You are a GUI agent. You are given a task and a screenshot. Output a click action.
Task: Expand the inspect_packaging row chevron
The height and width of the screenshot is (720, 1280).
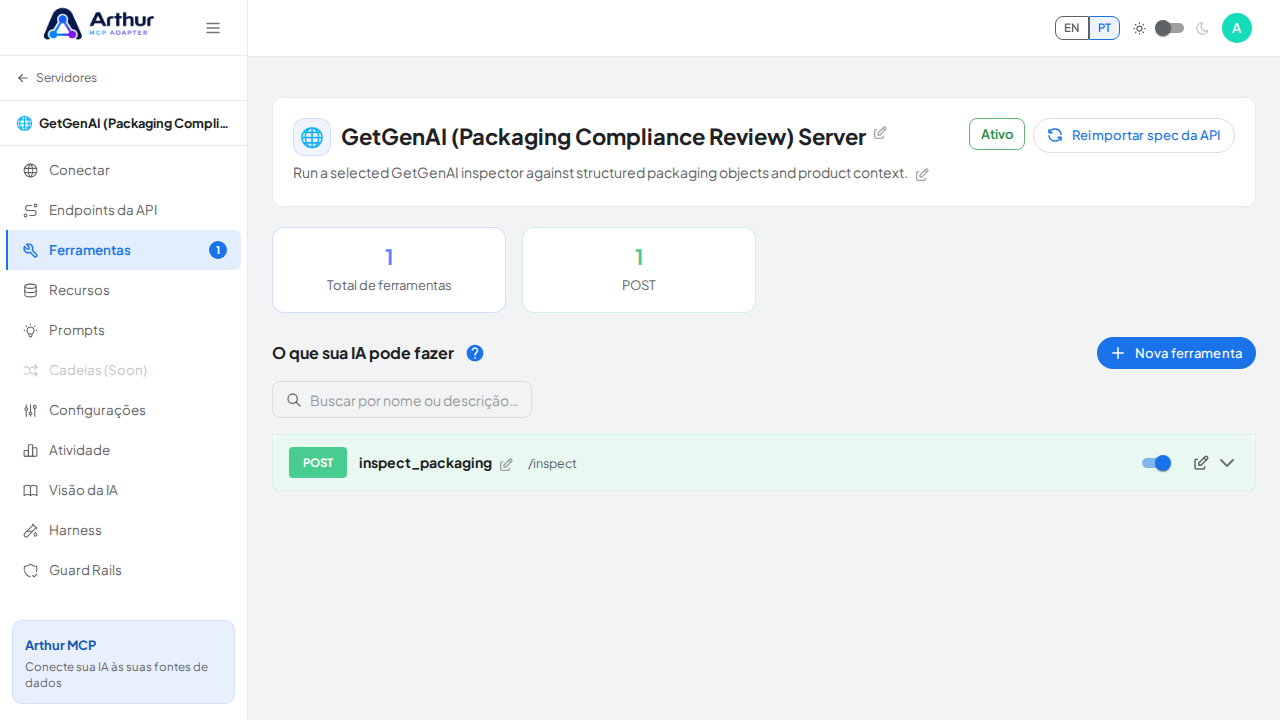pos(1227,463)
